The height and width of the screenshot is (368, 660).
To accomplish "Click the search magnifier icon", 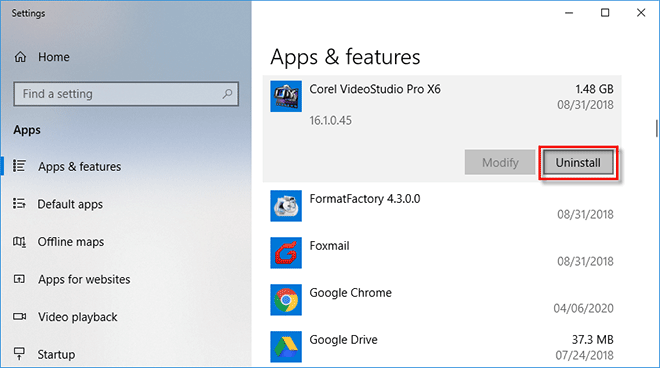I will click(227, 93).
